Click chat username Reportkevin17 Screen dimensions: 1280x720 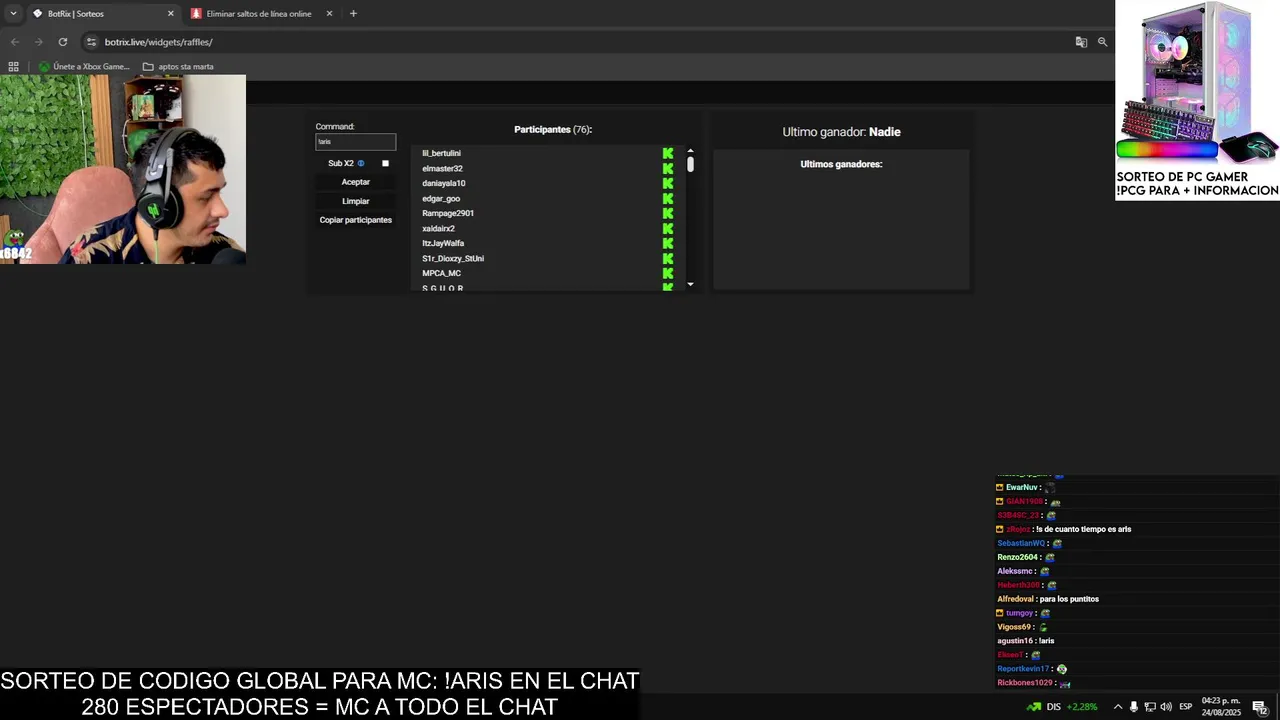point(1023,669)
